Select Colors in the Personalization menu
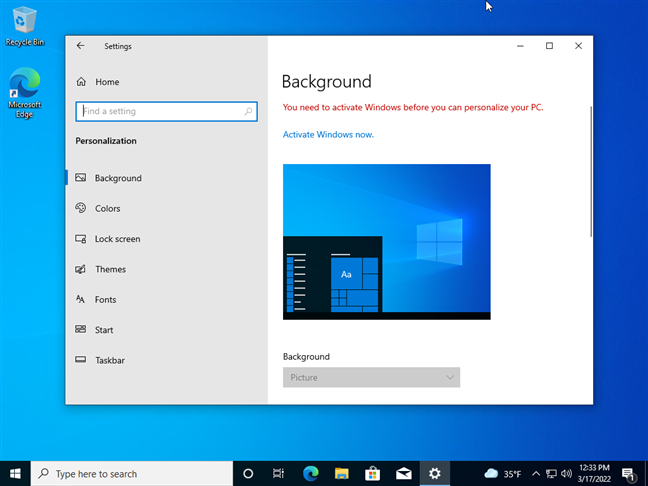This screenshot has height=486, width=648. point(107,208)
